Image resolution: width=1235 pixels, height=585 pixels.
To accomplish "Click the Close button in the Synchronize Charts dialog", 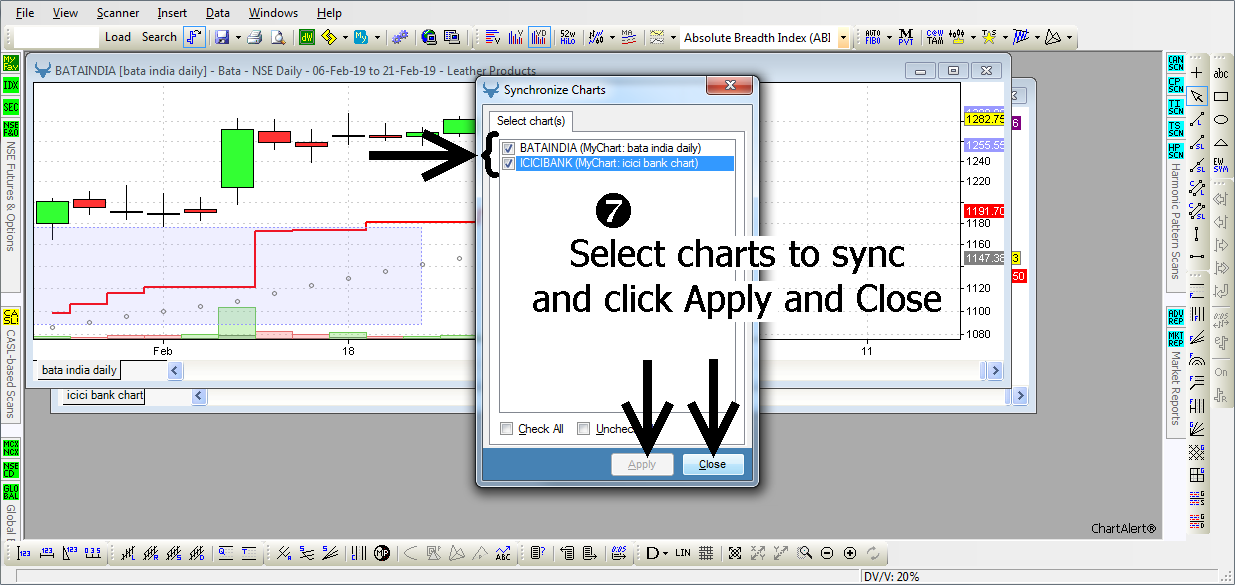I will tap(713, 464).
